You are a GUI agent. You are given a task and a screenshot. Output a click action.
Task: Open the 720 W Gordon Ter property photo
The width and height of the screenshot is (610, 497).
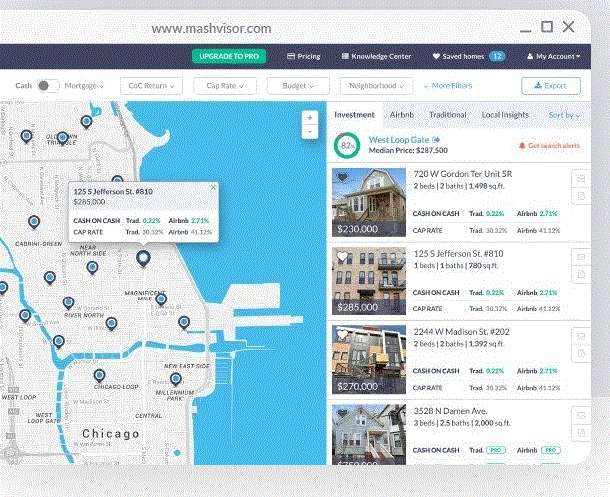(x=369, y=203)
